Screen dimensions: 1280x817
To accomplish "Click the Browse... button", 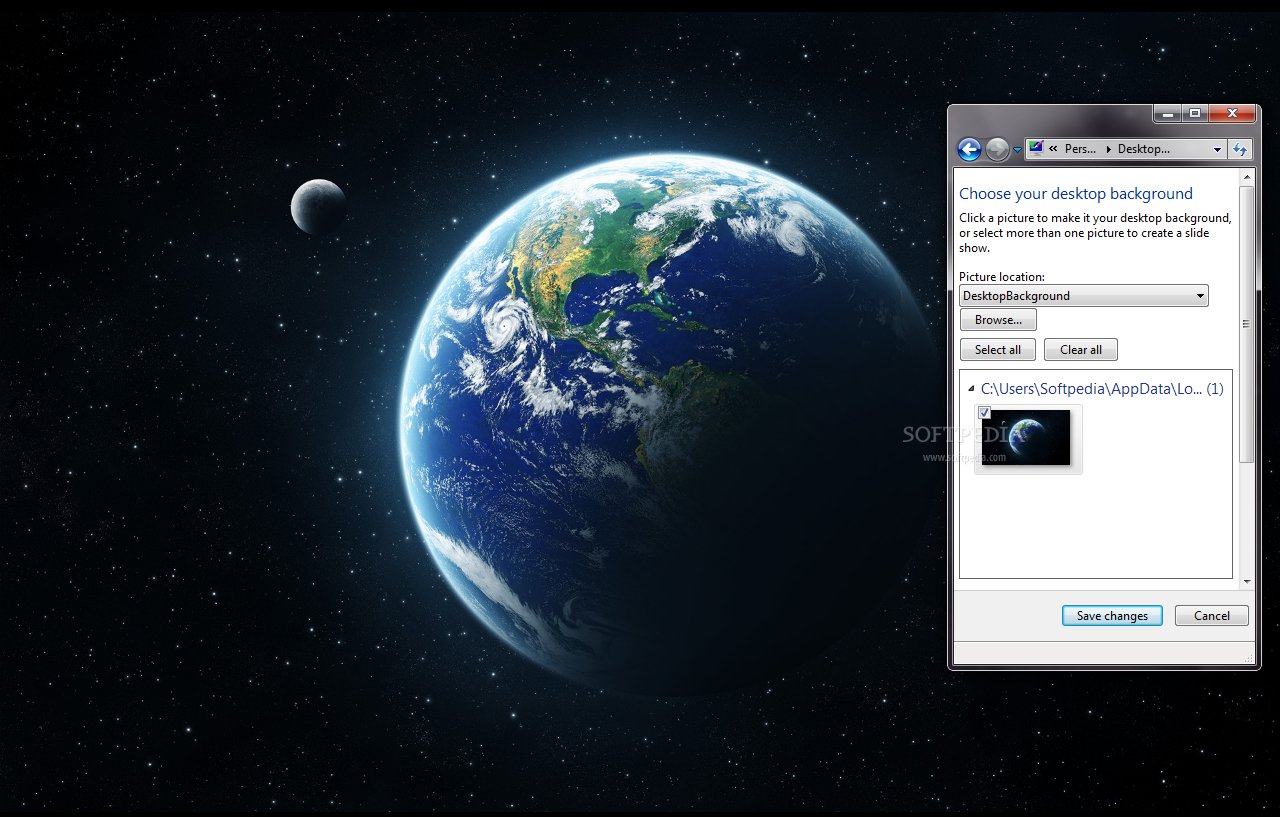I will (x=998, y=320).
